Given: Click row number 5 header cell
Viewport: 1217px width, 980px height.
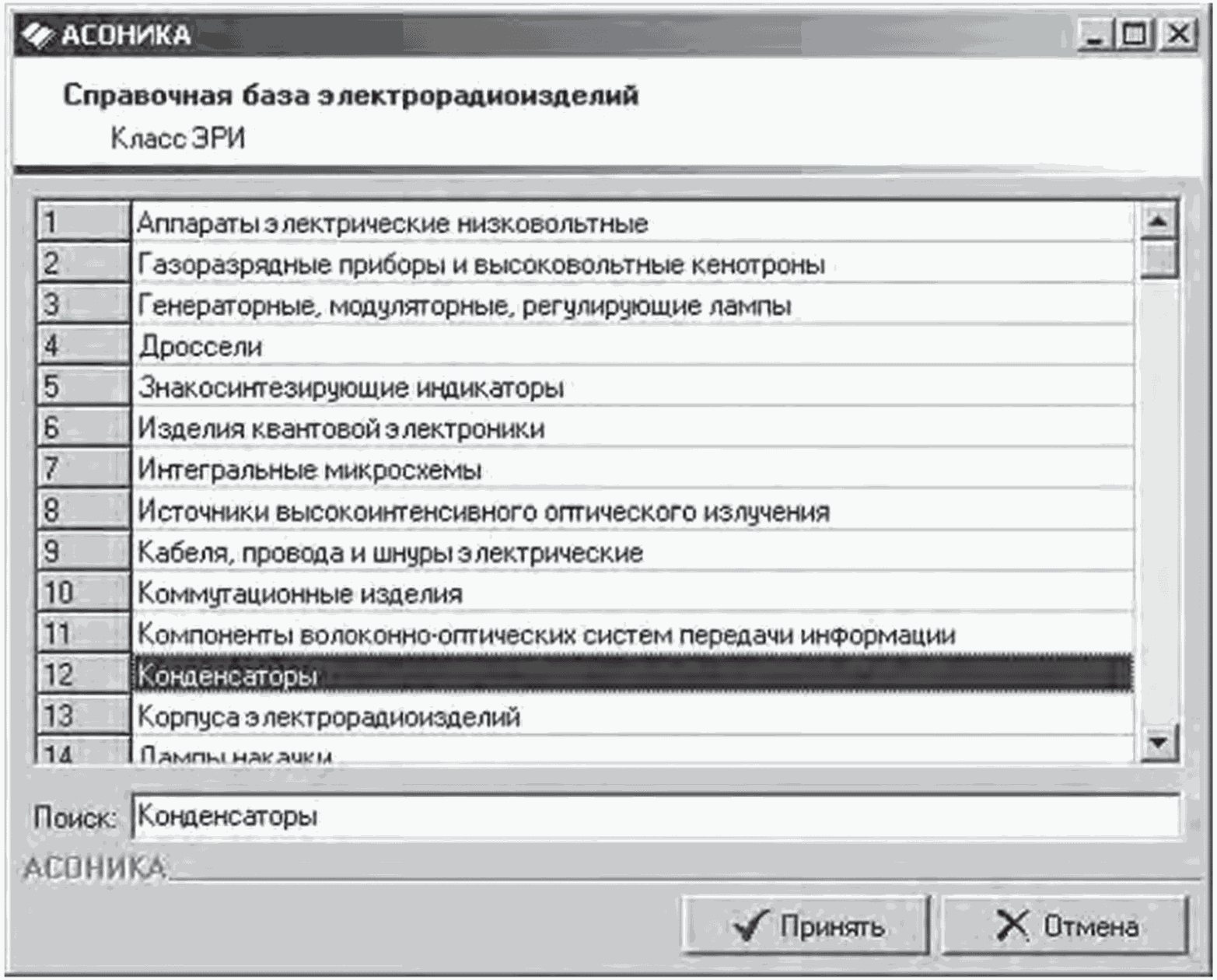Looking at the screenshot, I should click(83, 387).
